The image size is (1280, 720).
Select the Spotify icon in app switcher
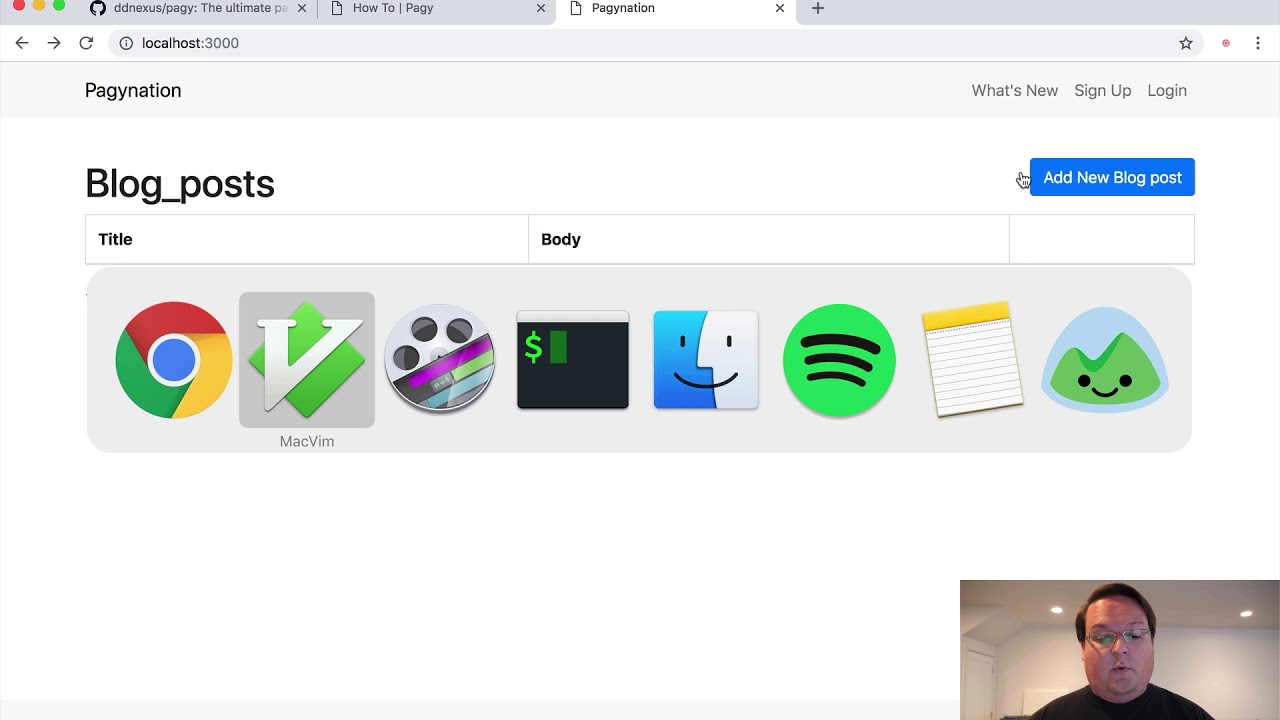click(839, 360)
